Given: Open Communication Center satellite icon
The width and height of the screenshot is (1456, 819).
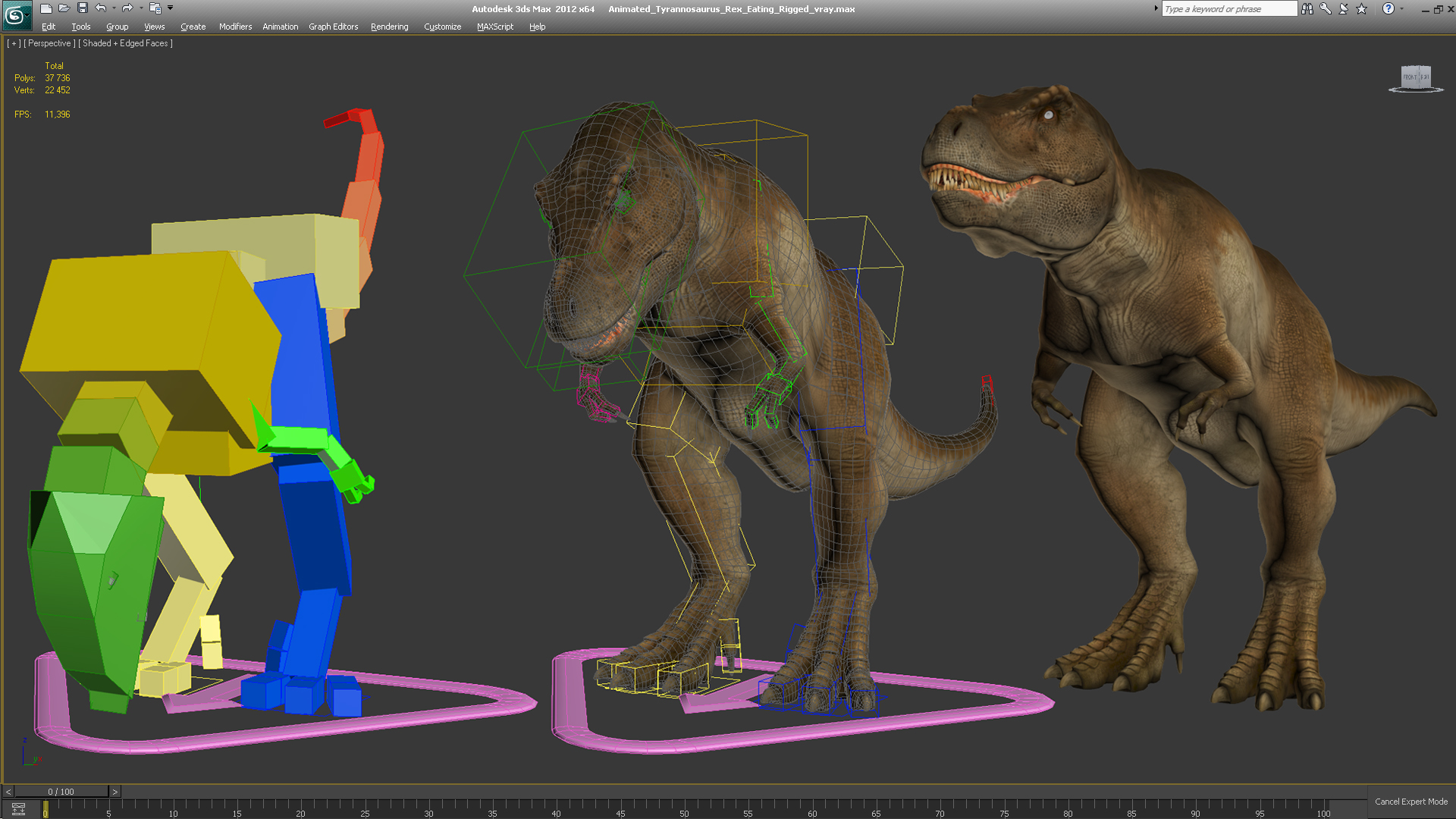Looking at the screenshot, I should point(1344,9).
